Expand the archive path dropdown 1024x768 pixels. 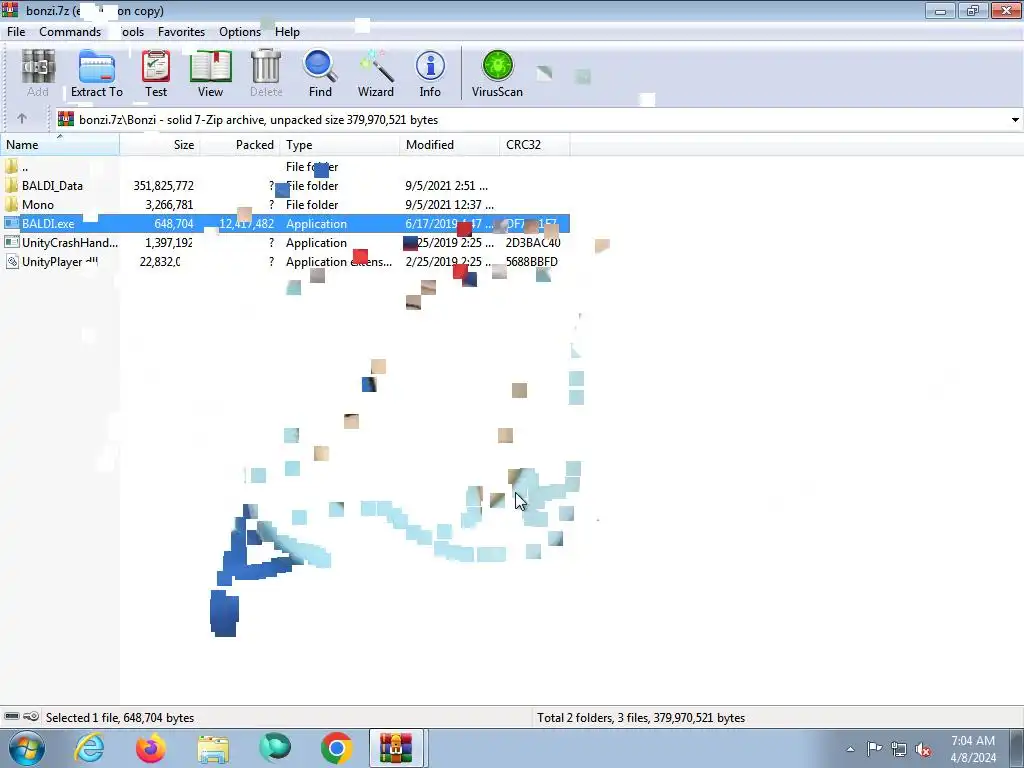[1015, 120]
